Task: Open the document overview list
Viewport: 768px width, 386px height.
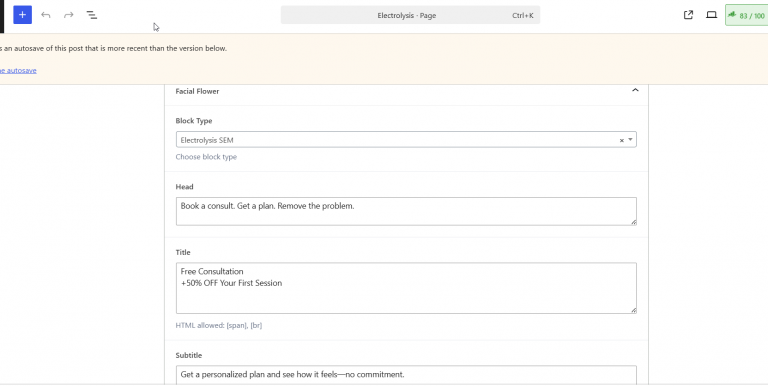Action: [x=92, y=15]
